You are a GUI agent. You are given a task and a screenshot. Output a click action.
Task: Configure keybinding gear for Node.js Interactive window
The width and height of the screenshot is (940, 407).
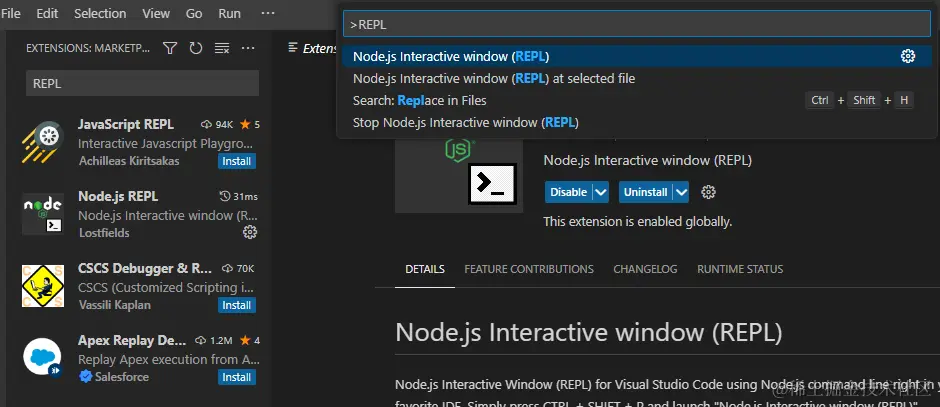click(x=908, y=56)
